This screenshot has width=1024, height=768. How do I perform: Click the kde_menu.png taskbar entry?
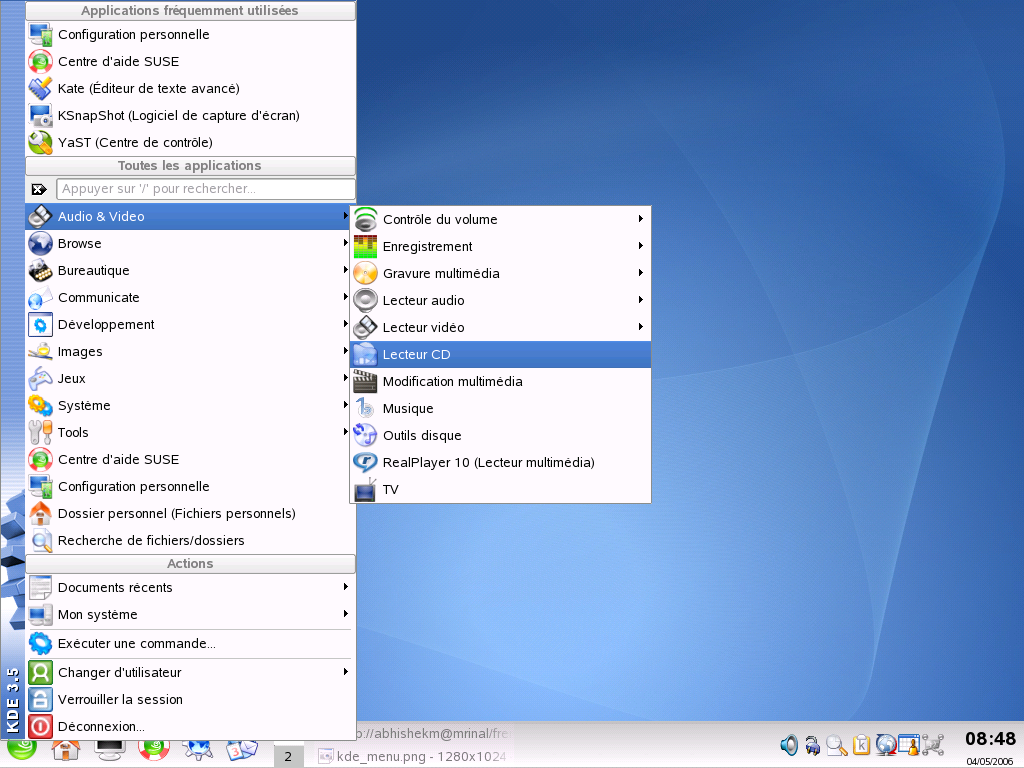(x=413, y=756)
